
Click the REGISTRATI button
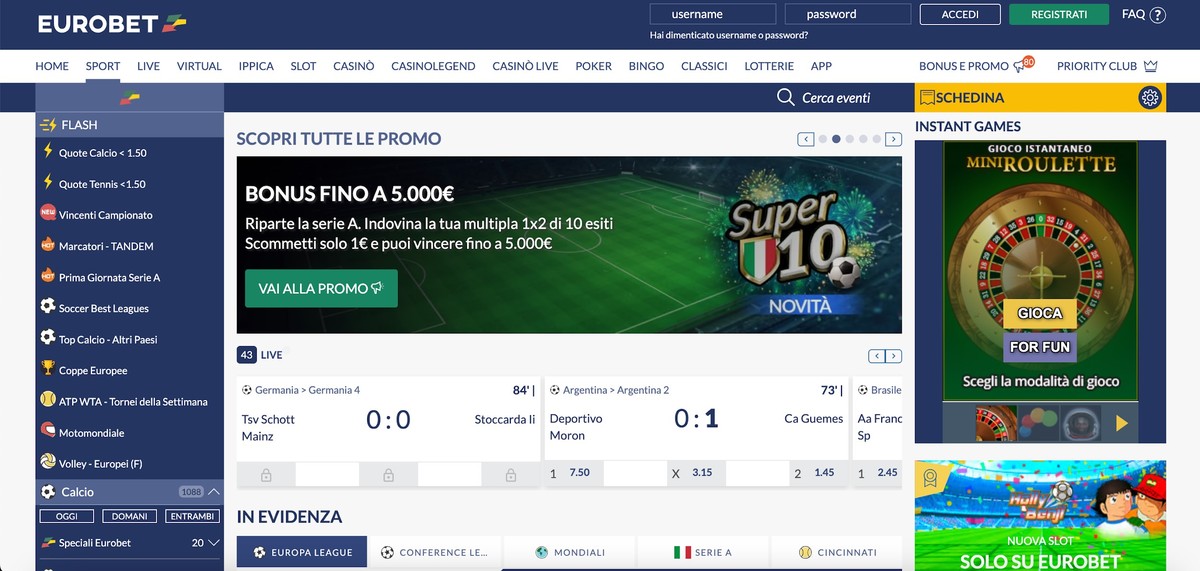(1059, 15)
